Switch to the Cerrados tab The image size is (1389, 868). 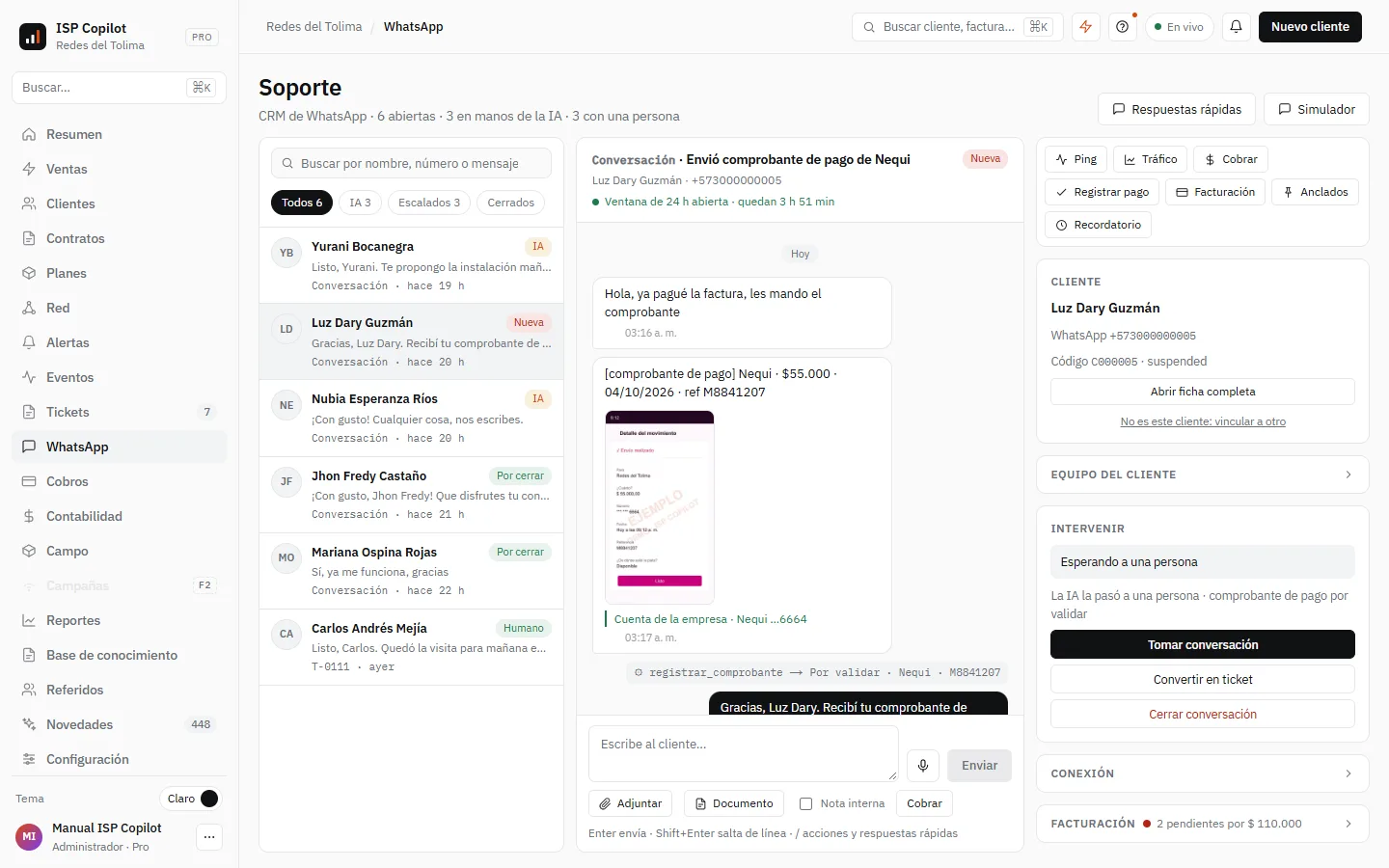510,203
